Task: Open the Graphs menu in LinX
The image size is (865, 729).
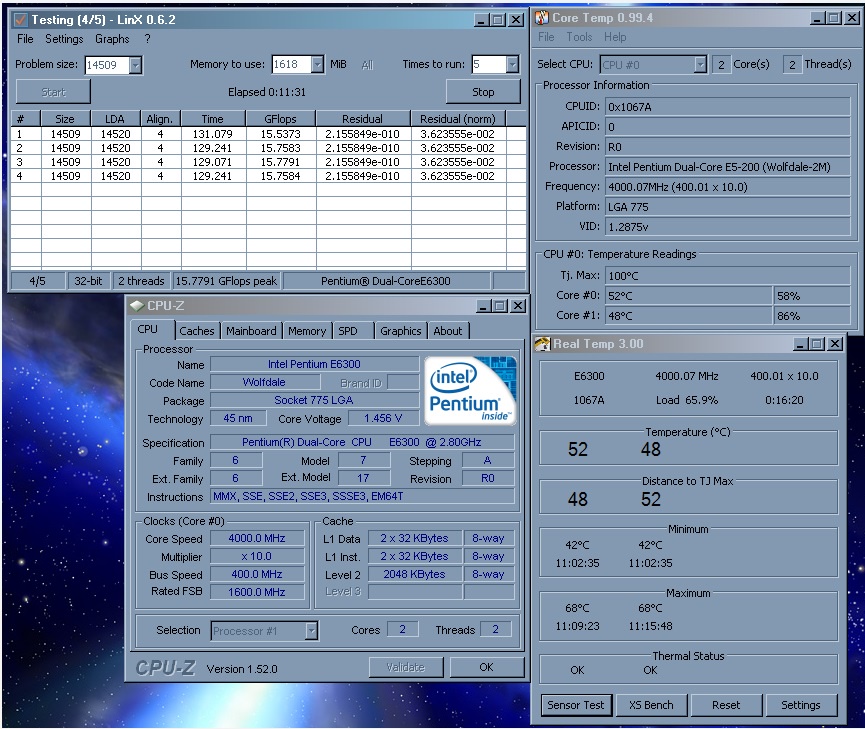Action: (x=112, y=39)
